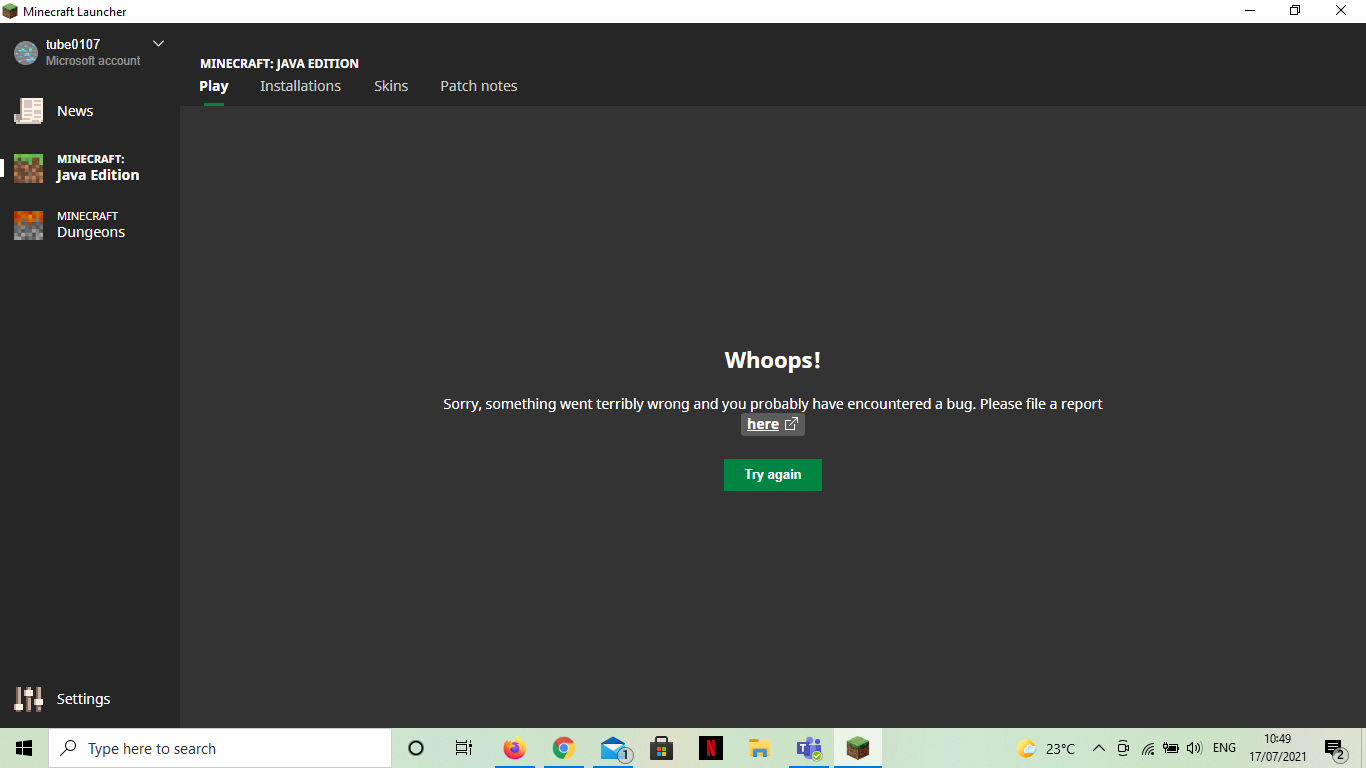Open the Action Center notifications icon
This screenshot has height=768, width=1366.
(1334, 748)
